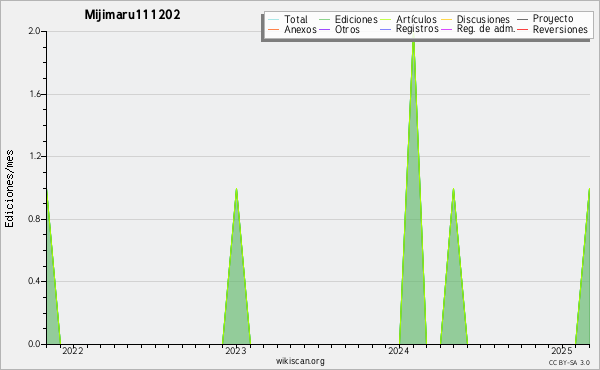Click the 2025 x-axis label

click(562, 351)
